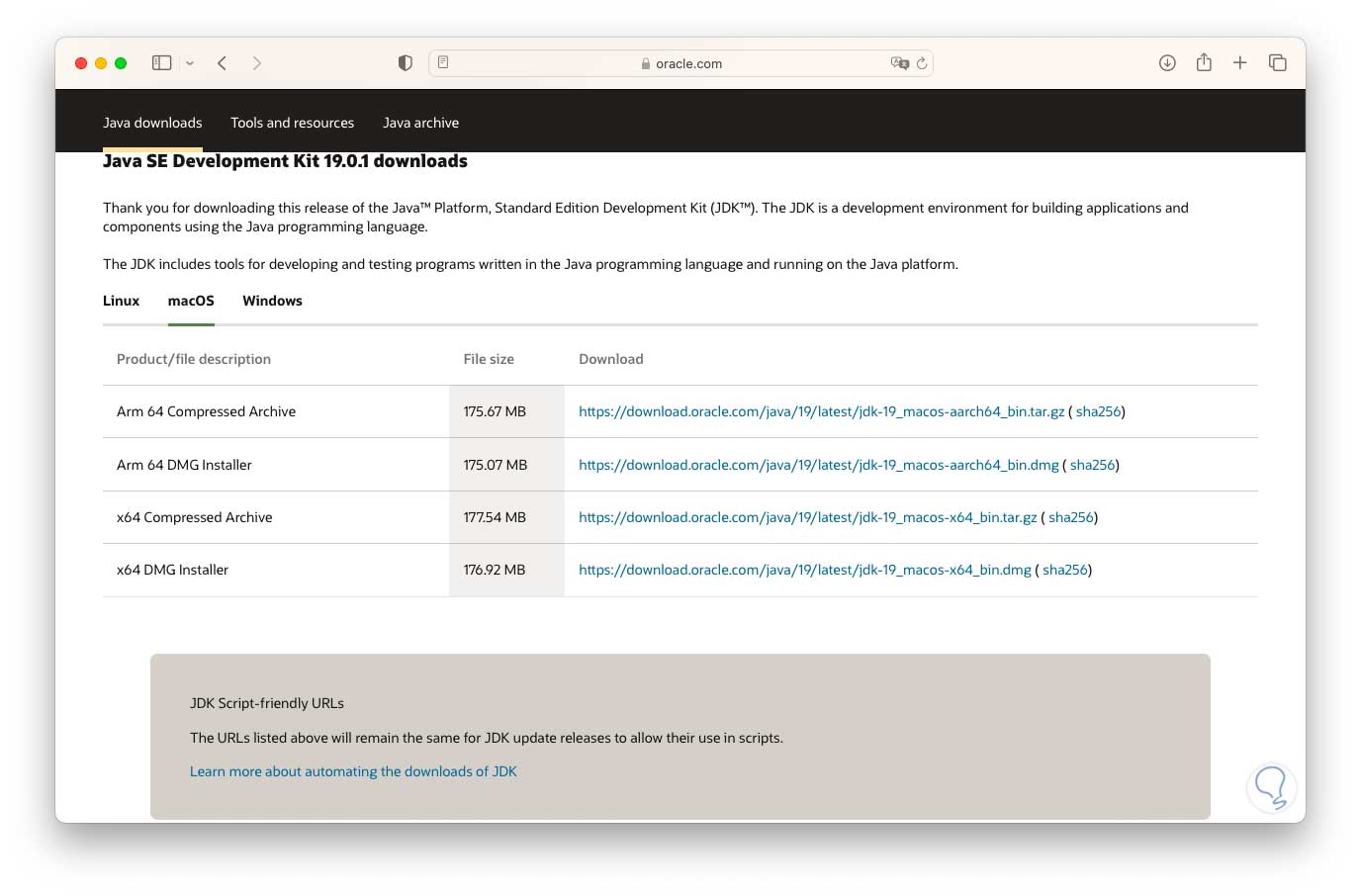The width and height of the screenshot is (1361, 896).
Task: Open sha256 link for x64 DMG Installer
Action: pyautogui.click(x=1064, y=570)
